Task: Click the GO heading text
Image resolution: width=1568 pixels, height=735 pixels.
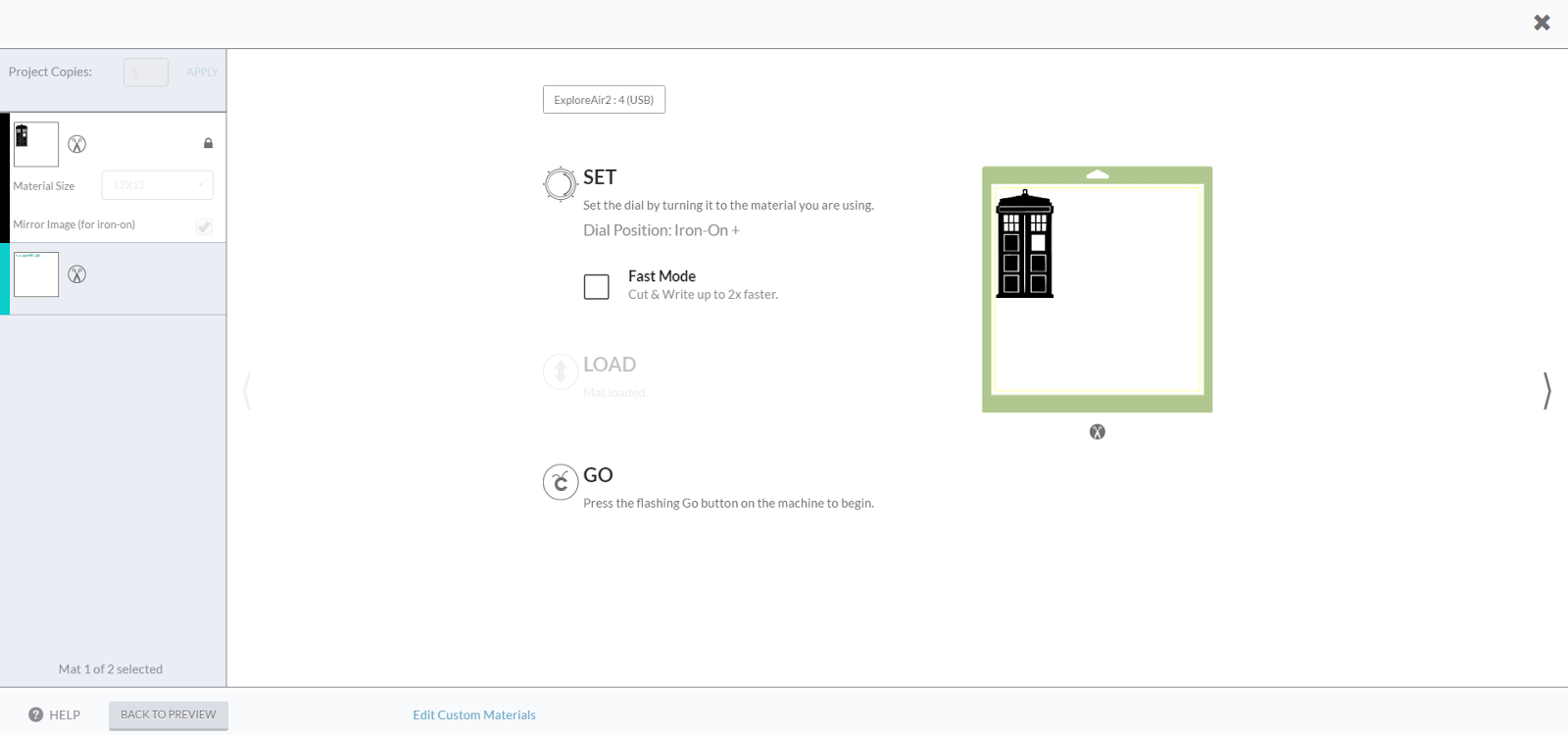Action: (x=598, y=475)
